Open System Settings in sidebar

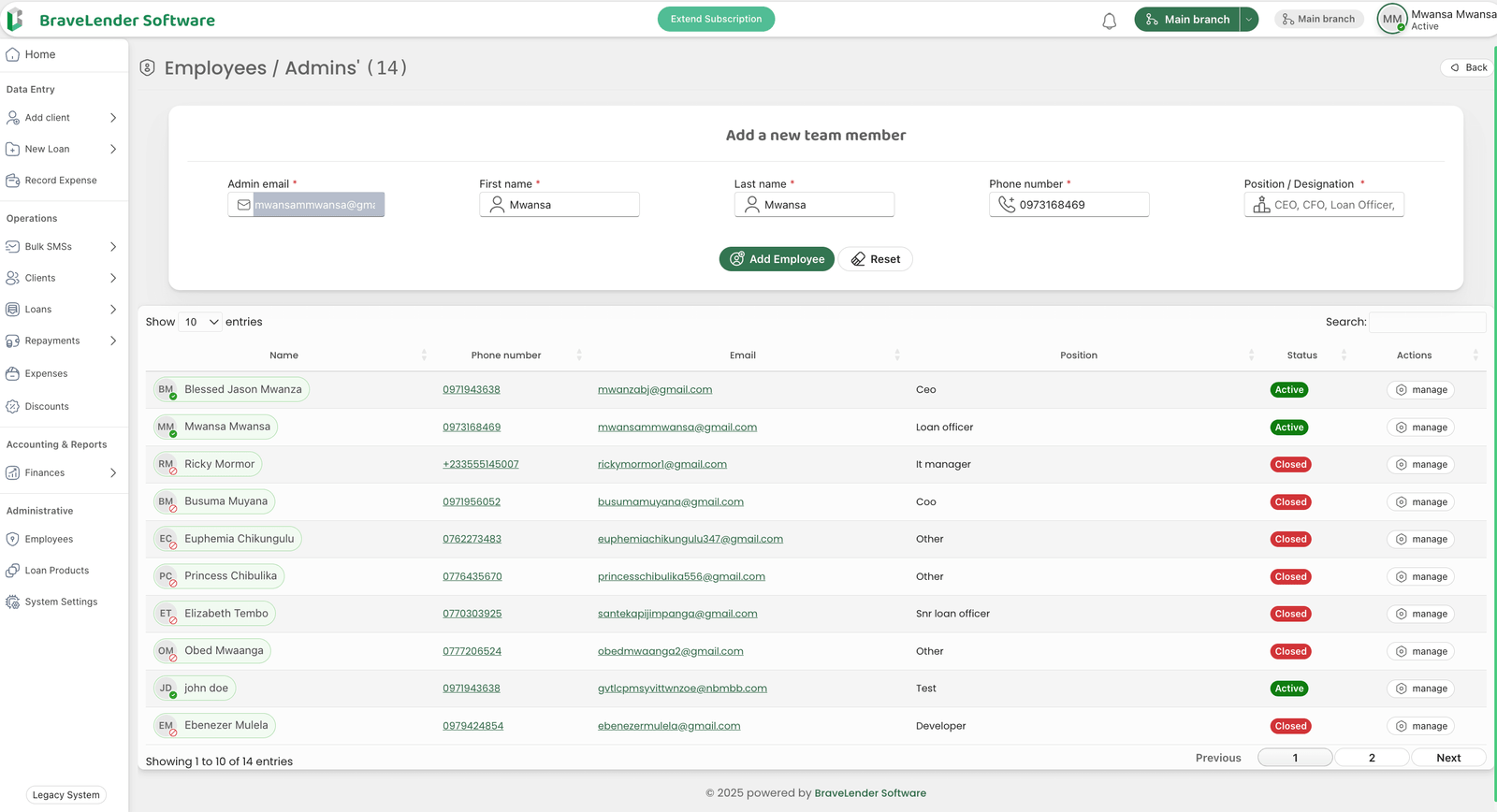coord(61,602)
